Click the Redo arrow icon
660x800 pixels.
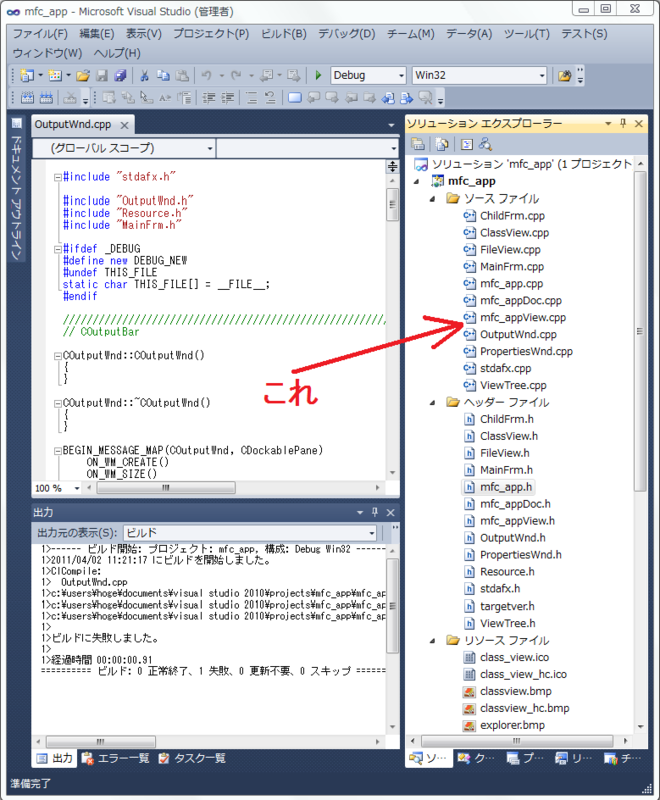(x=236, y=76)
